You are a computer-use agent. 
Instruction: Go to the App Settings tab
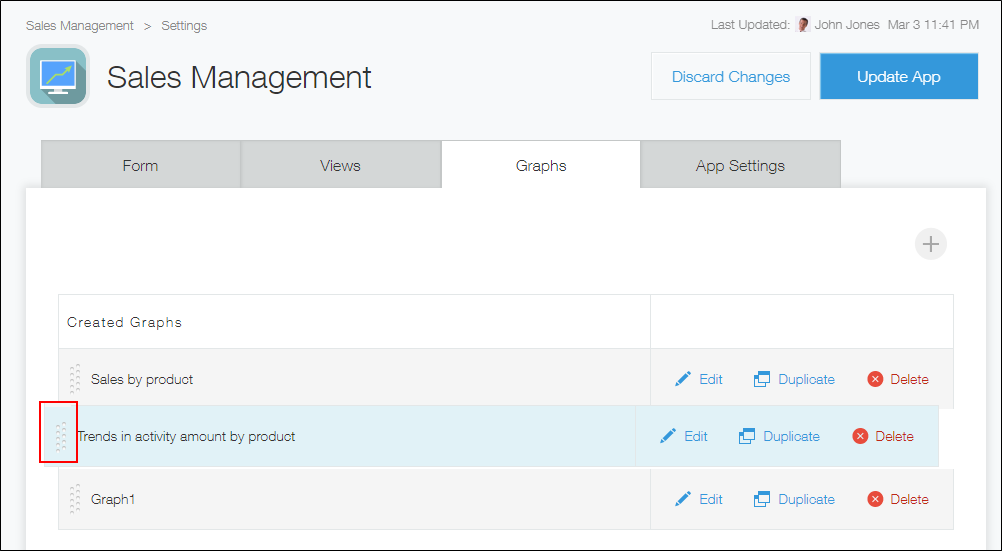pyautogui.click(x=740, y=165)
